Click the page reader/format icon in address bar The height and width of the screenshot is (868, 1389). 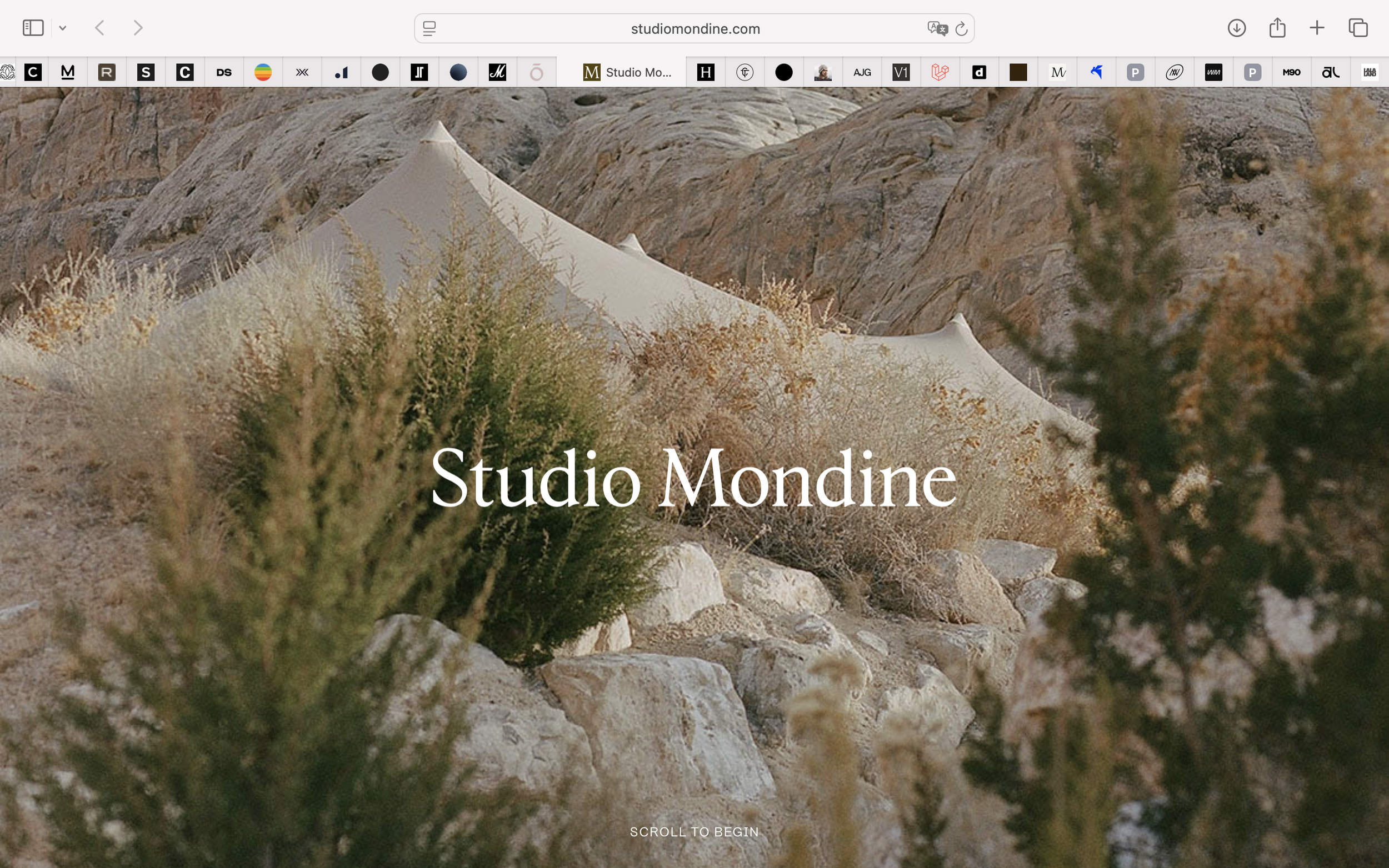tap(429, 28)
